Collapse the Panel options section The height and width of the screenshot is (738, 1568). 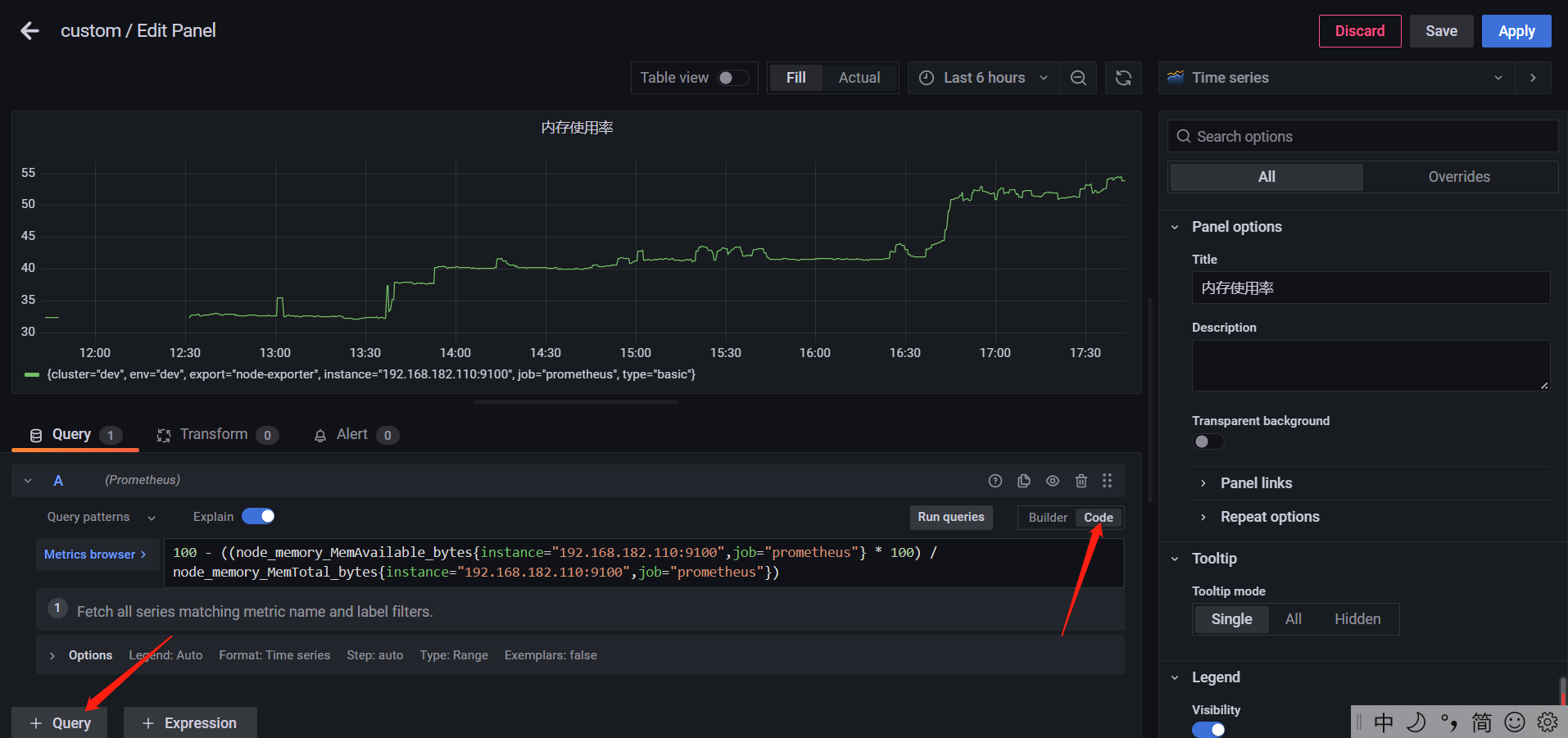tap(1175, 227)
